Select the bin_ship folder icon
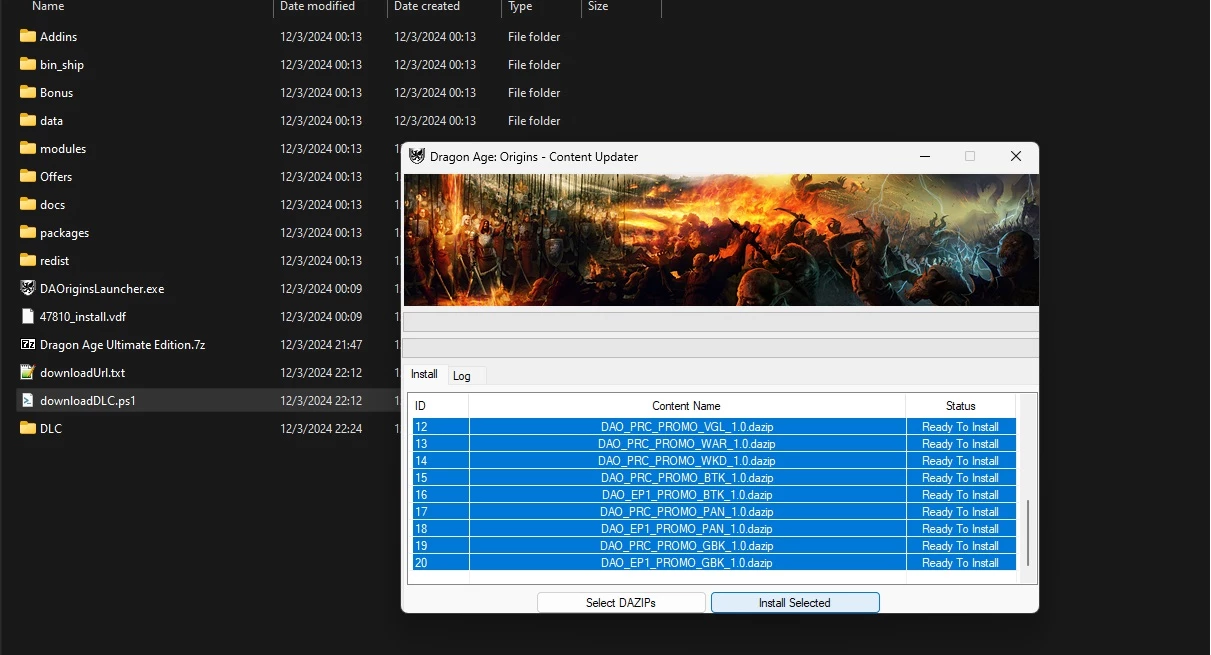This screenshot has width=1211, height=655. coord(28,64)
